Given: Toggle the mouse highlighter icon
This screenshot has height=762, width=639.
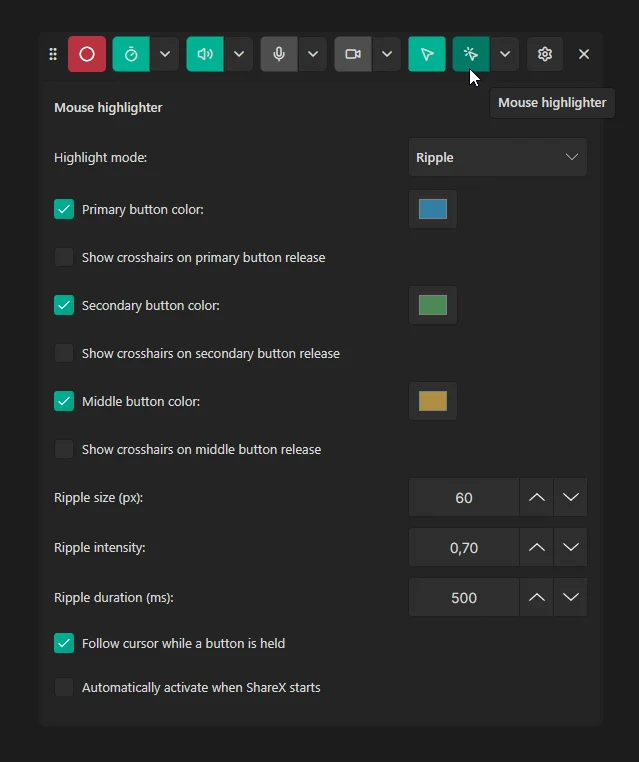Looking at the screenshot, I should 471,54.
